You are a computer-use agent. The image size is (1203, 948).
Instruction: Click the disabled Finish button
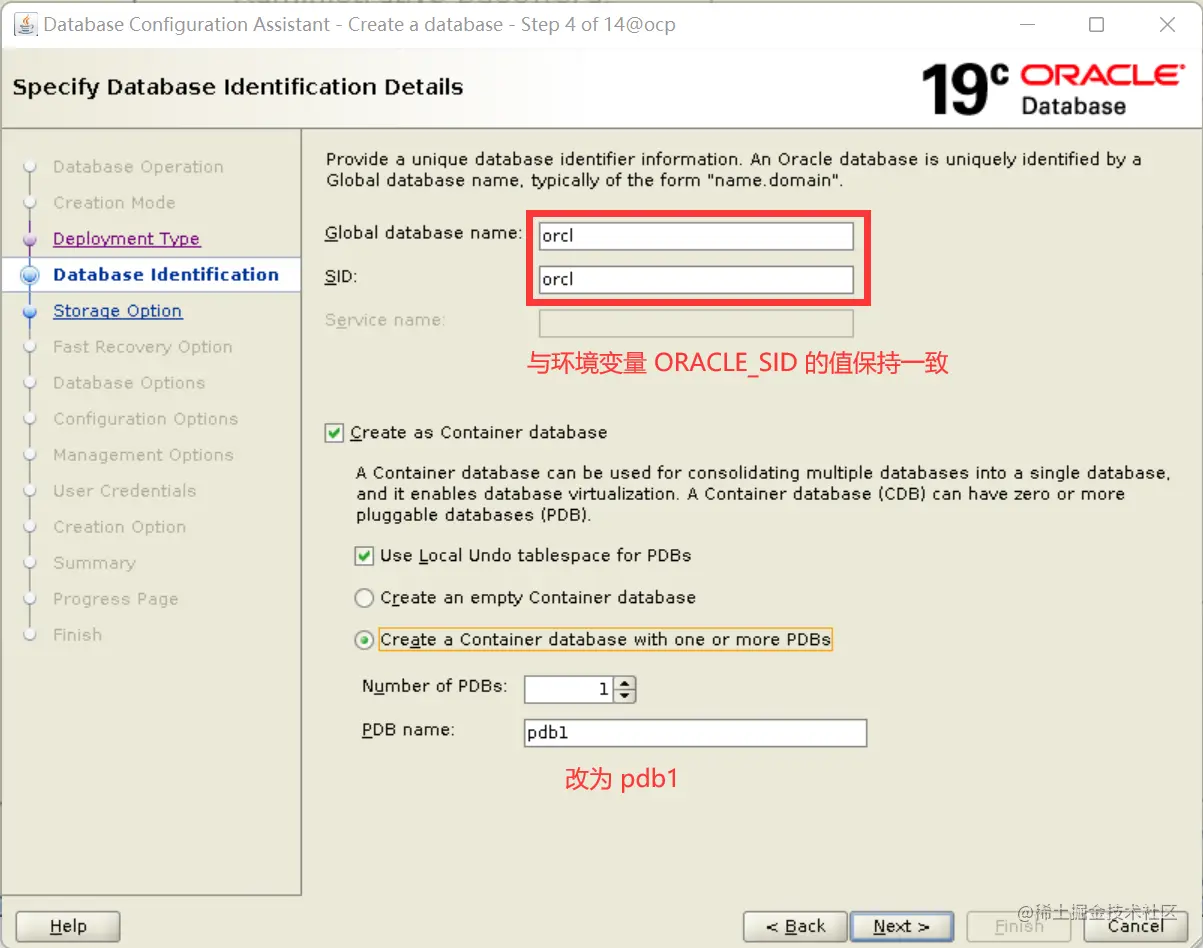click(x=1019, y=927)
